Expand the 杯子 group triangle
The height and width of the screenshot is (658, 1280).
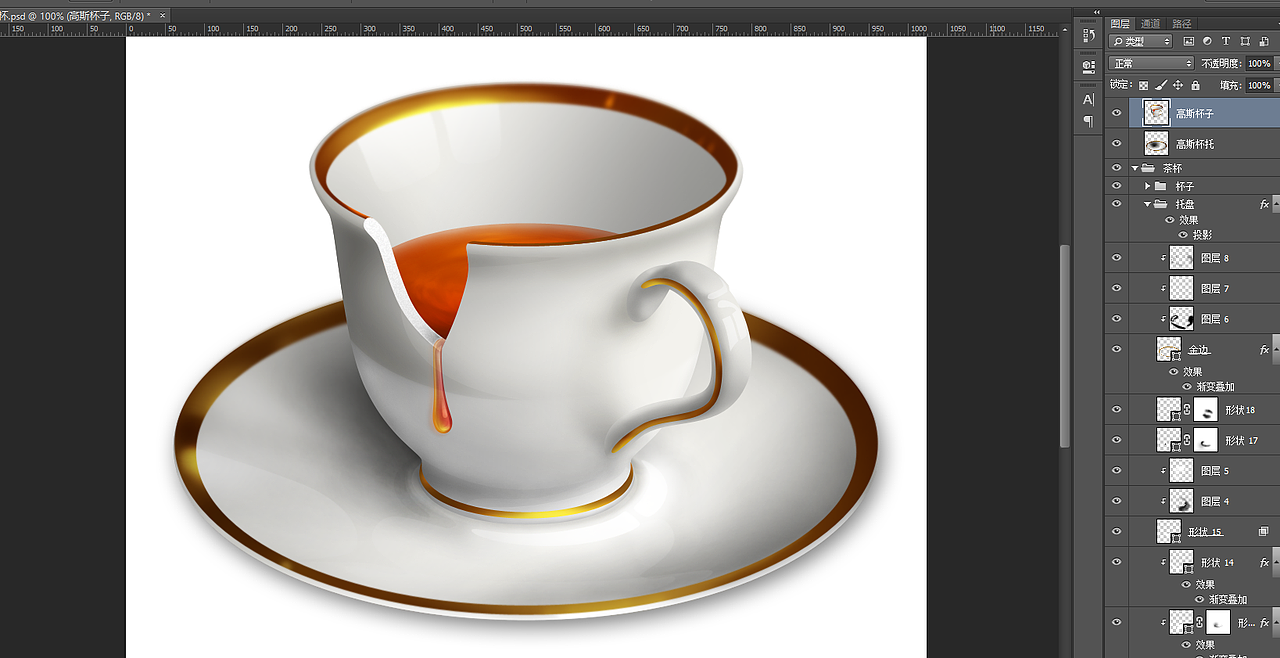(1147, 186)
